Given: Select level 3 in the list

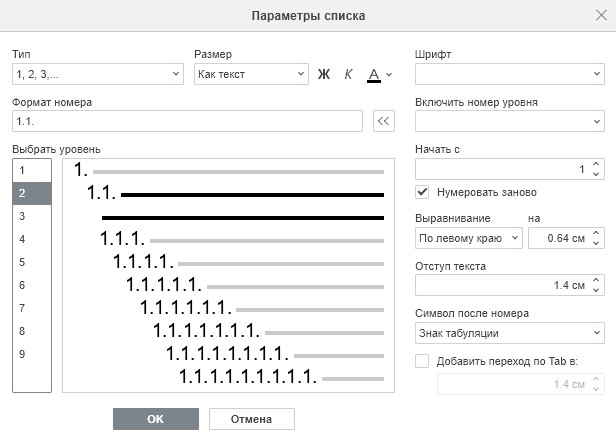Looking at the screenshot, I should (x=32, y=216).
